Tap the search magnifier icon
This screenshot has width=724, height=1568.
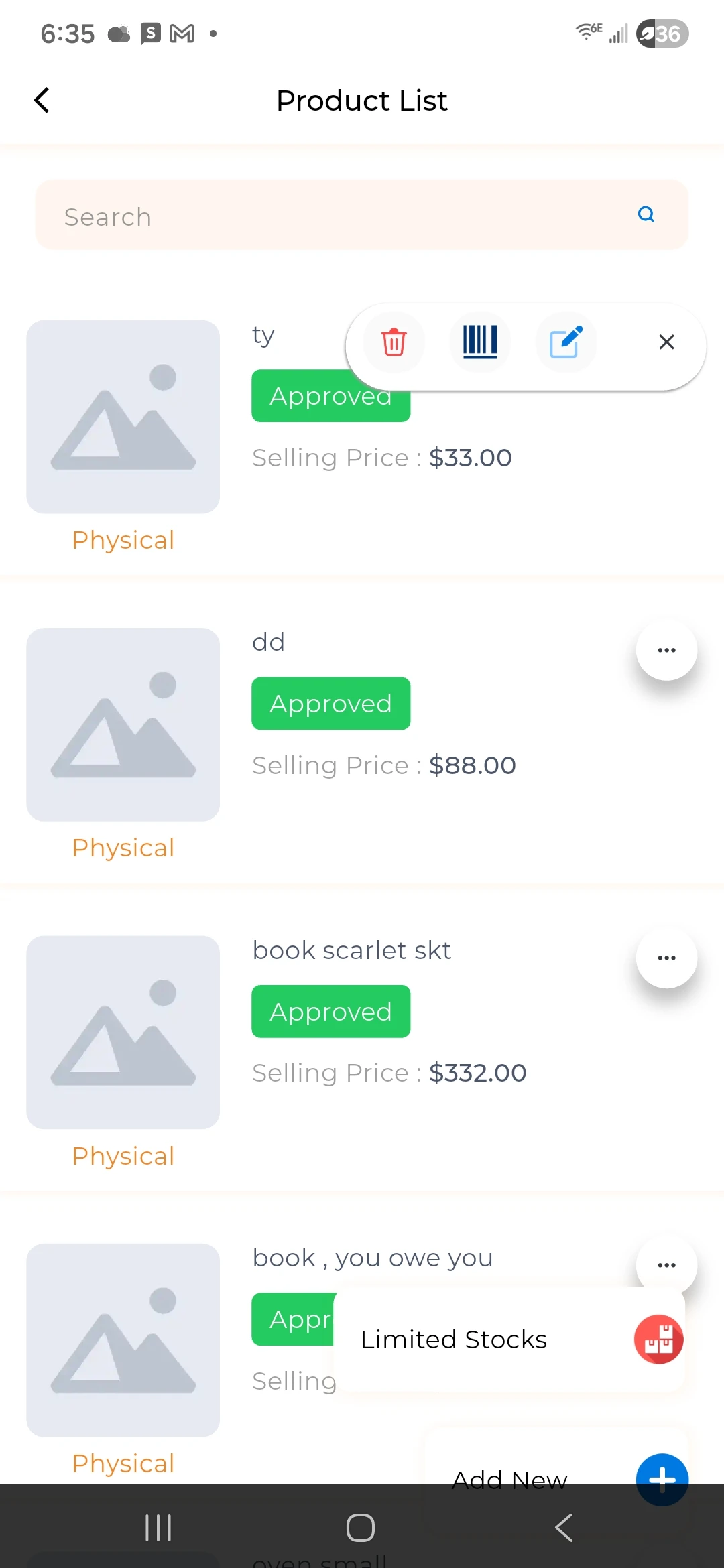[646, 215]
